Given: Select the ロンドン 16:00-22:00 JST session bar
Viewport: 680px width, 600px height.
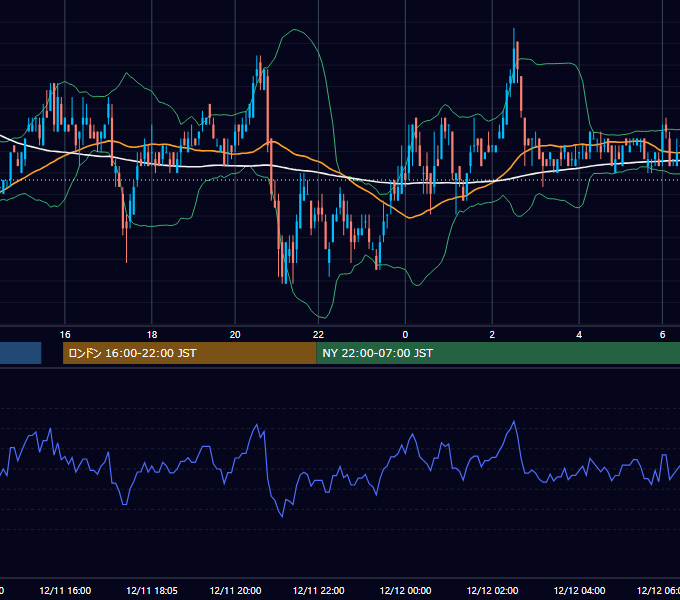Looking at the screenshot, I should pyautogui.click(x=190, y=353).
